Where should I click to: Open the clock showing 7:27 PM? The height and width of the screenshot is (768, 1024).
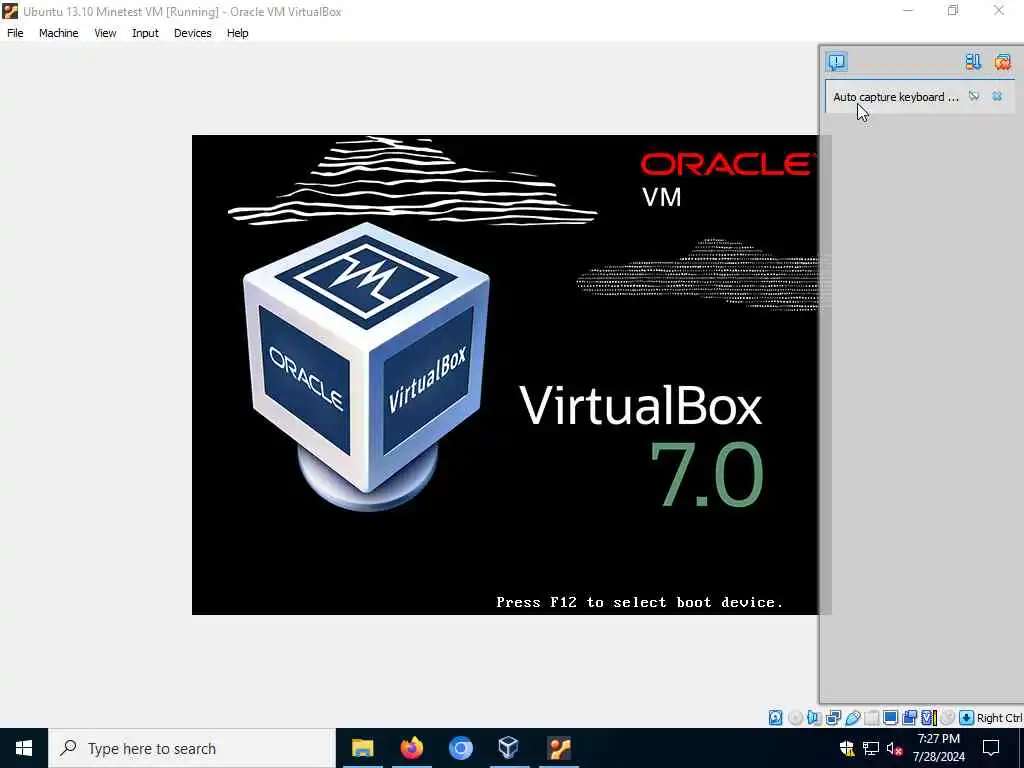coord(938,748)
